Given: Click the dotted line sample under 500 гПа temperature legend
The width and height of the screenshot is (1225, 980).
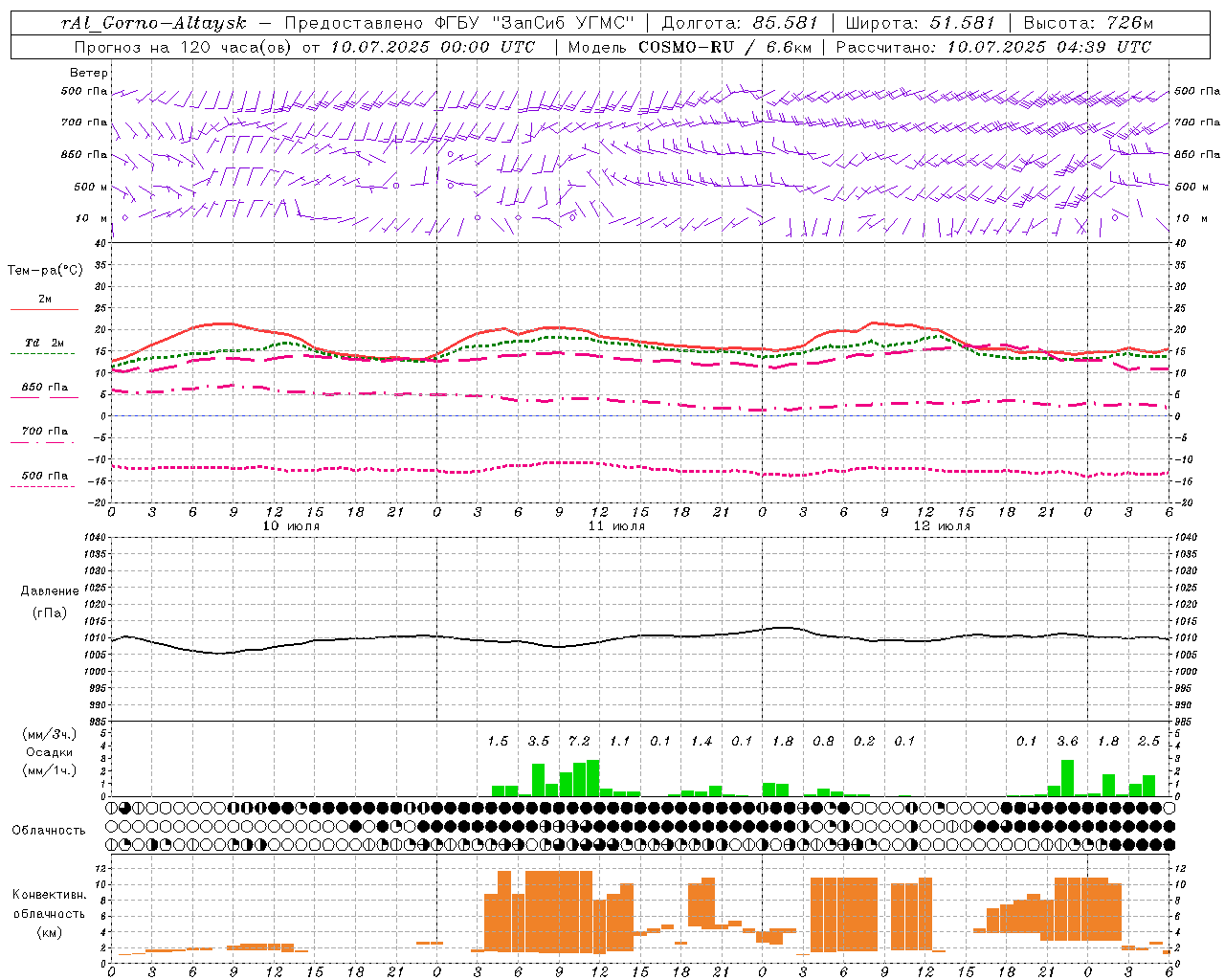Looking at the screenshot, I should pyautogui.click(x=43, y=486).
